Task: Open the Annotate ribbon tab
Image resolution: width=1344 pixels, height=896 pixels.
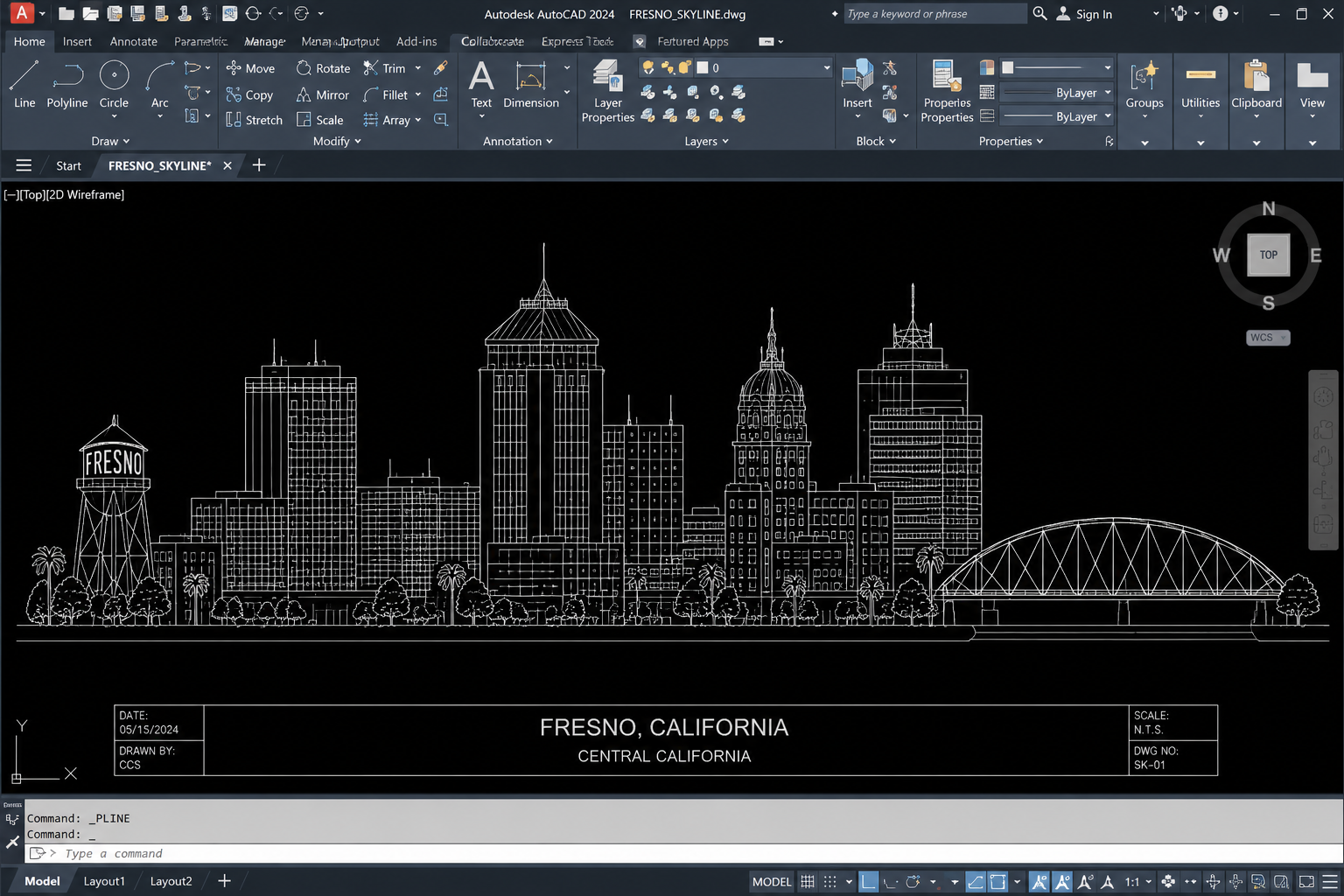Action: coord(134,41)
